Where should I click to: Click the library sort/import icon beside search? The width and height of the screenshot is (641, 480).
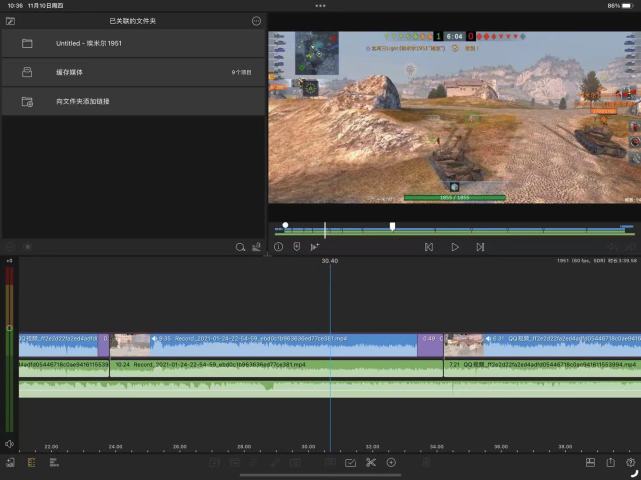point(256,247)
